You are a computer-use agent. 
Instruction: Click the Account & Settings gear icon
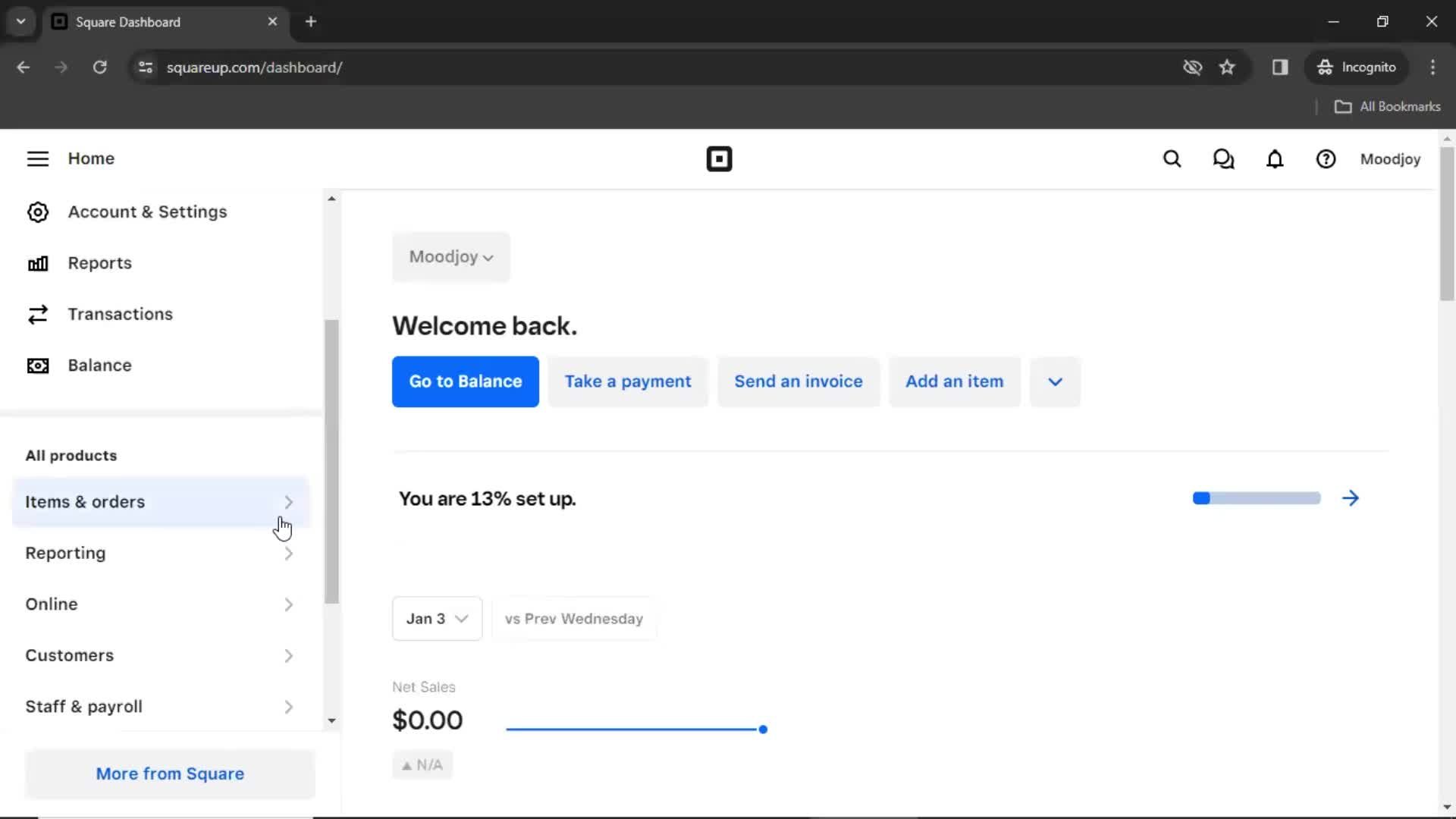pos(37,211)
